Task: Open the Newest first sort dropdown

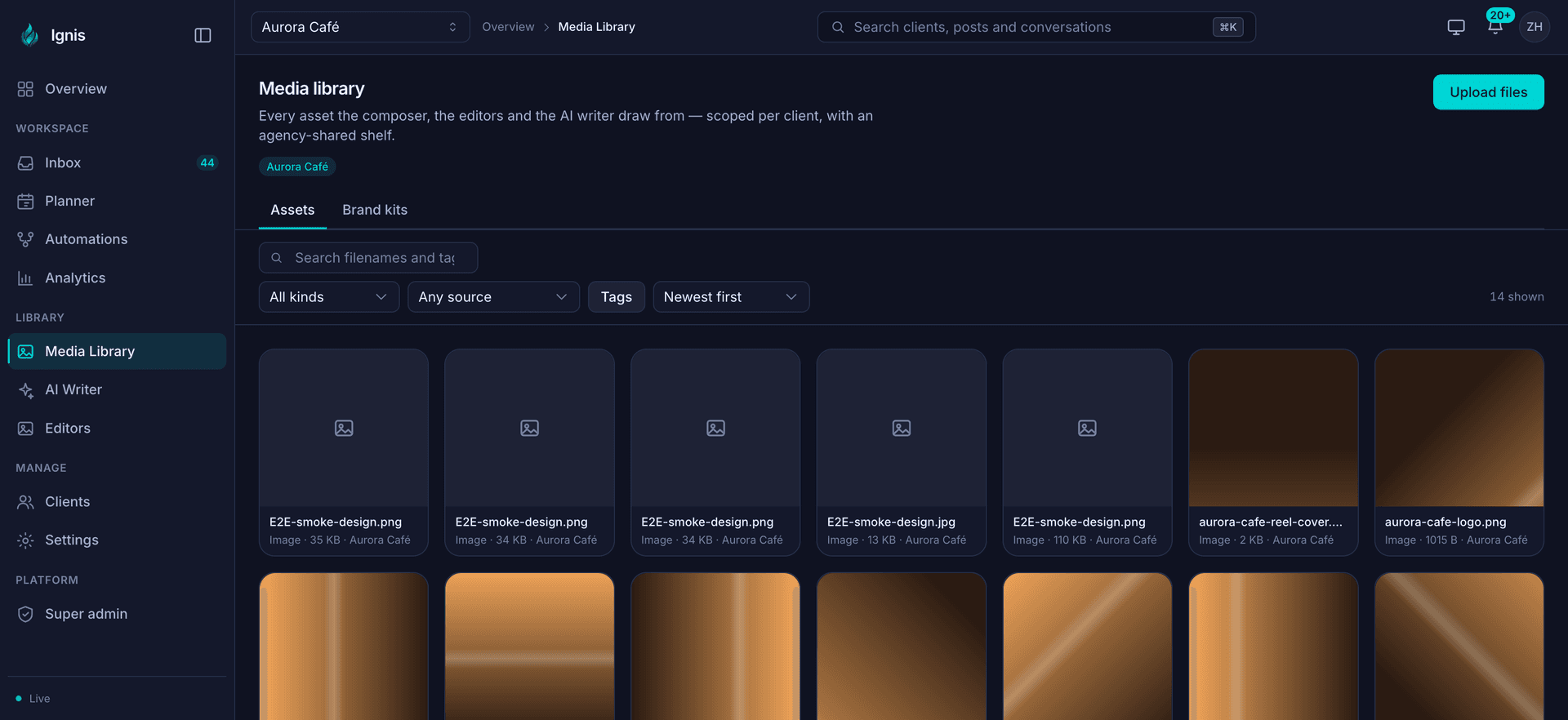Action: click(x=731, y=297)
